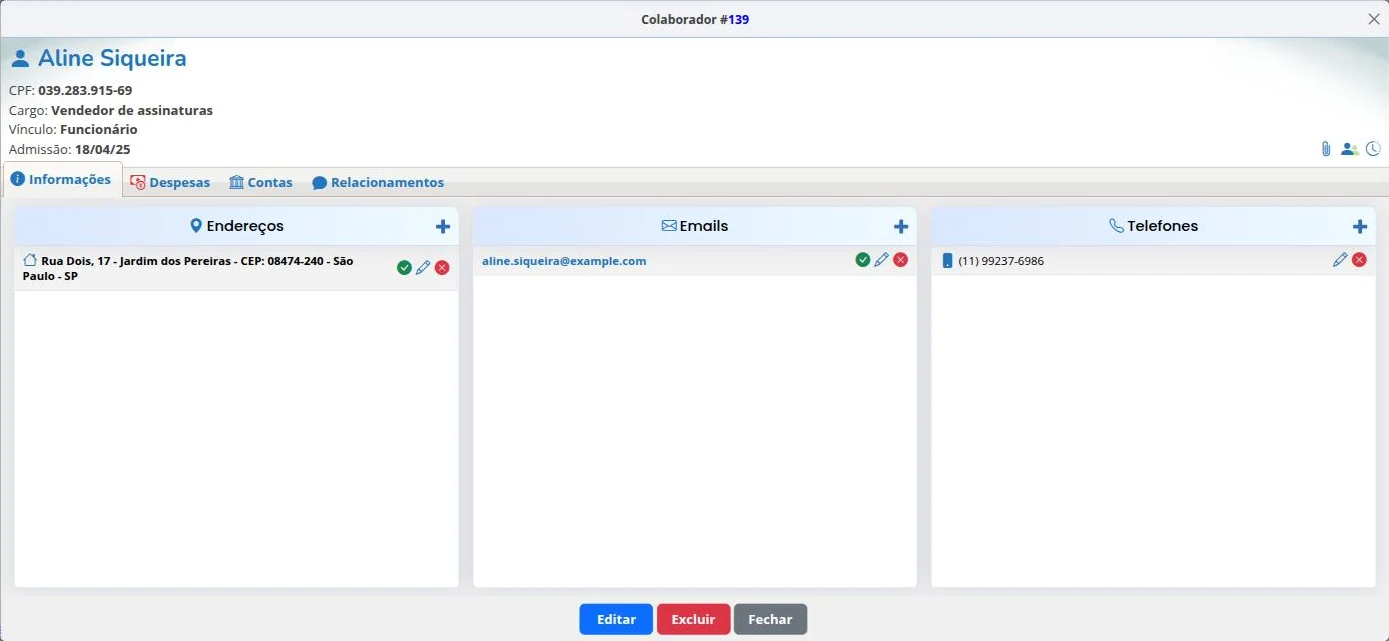Click the person icon beside Aline Siqueira

(x=20, y=59)
